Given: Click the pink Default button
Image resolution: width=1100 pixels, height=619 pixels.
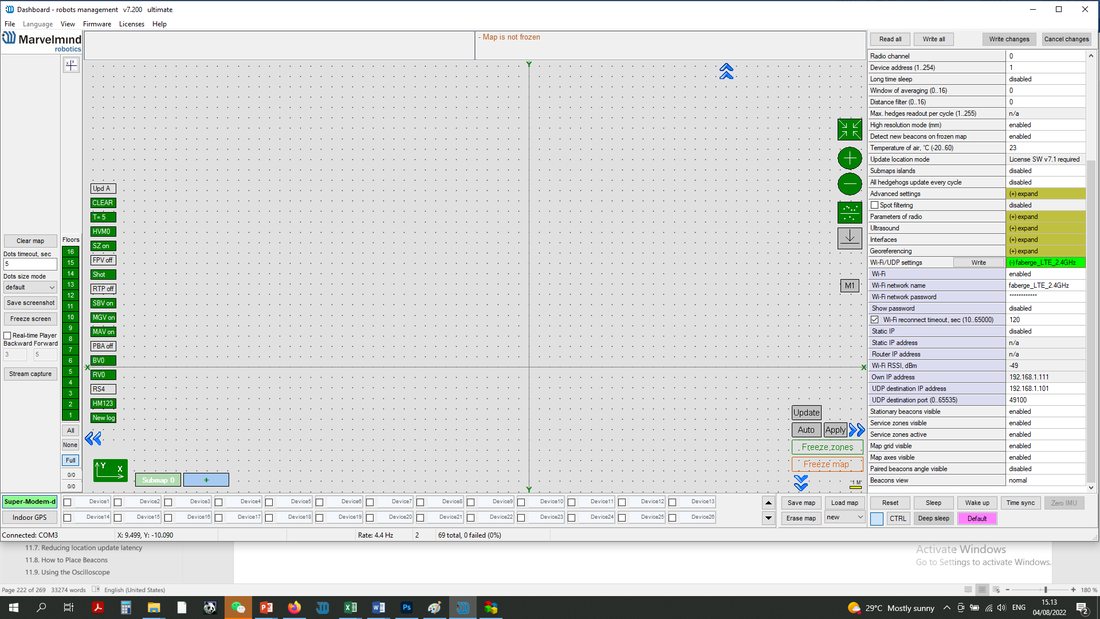Looking at the screenshot, I should point(977,519).
